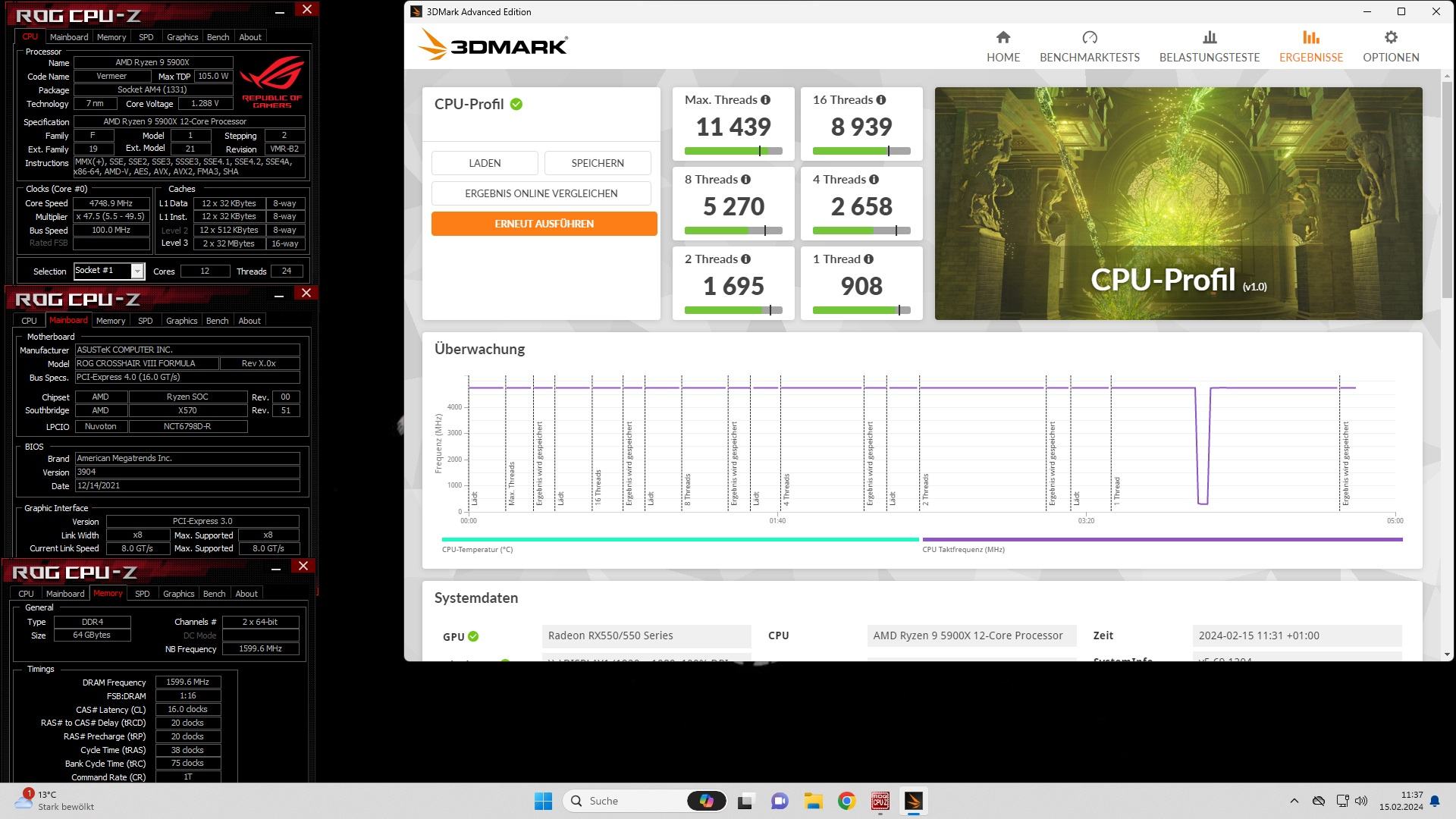Open BENCHMARKTESTS gauge icon in 3DMark

point(1089,38)
